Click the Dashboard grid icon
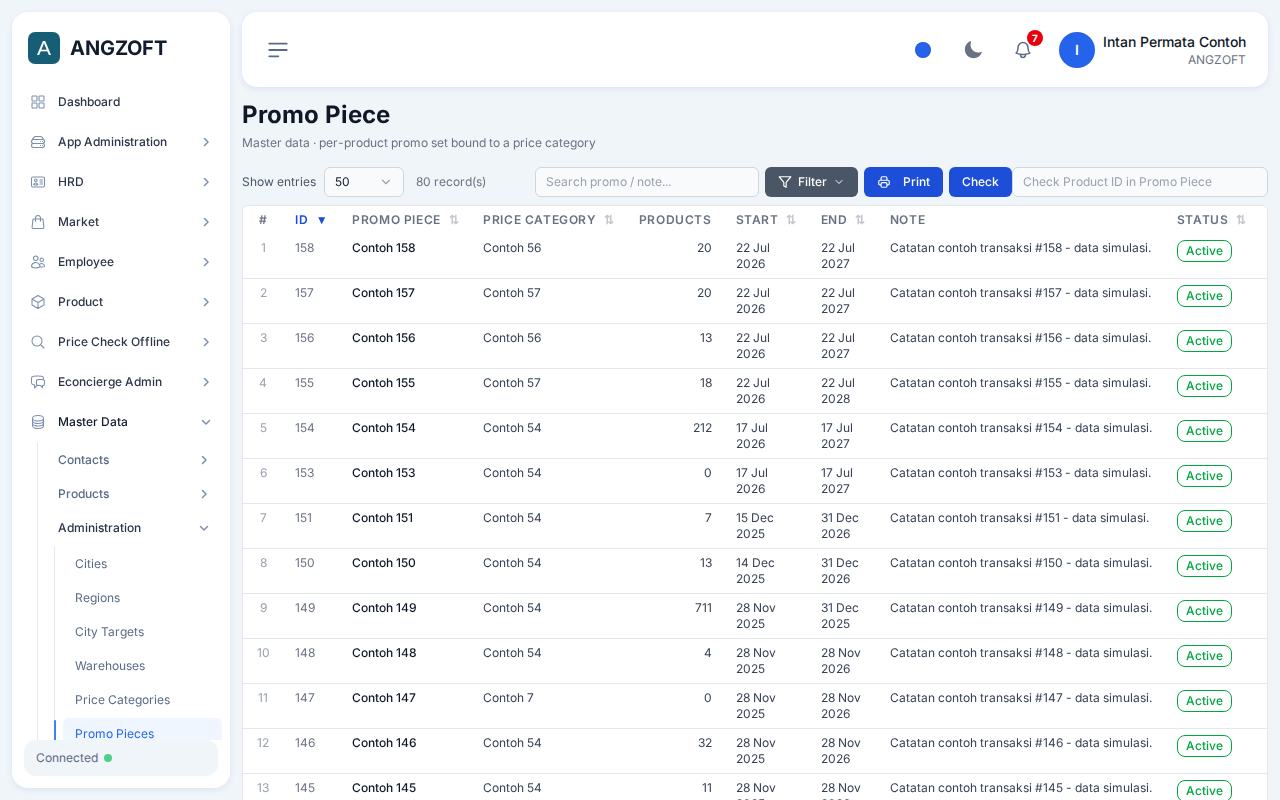The image size is (1280, 800). (x=38, y=102)
